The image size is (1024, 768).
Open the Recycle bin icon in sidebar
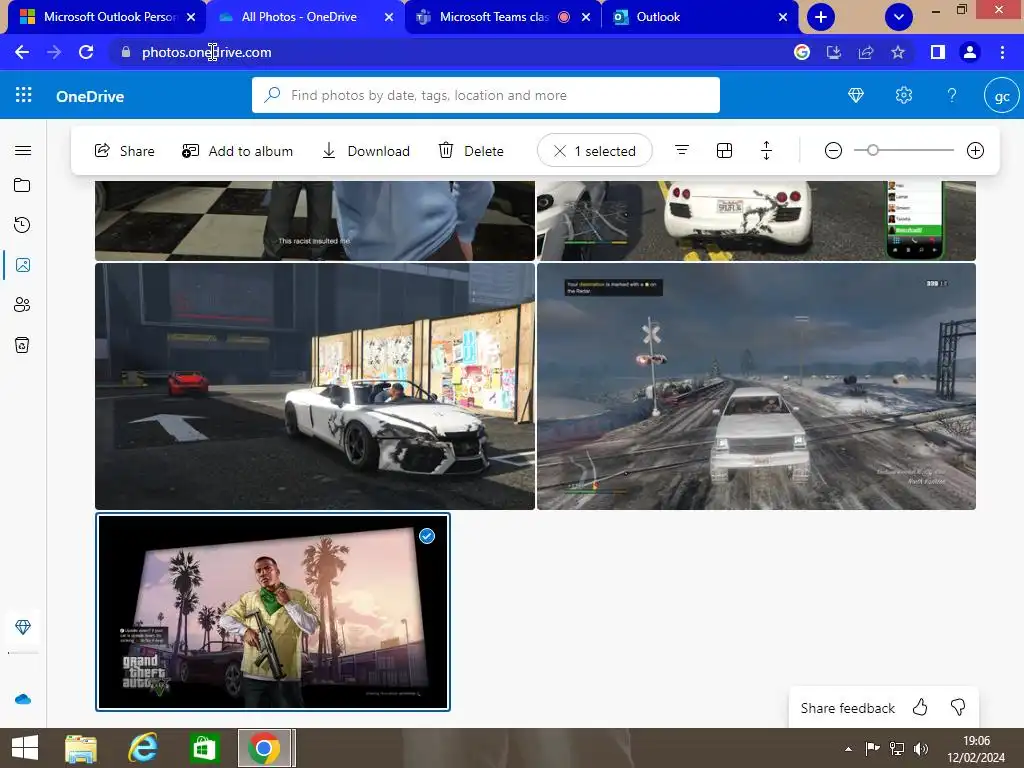[x=22, y=345]
